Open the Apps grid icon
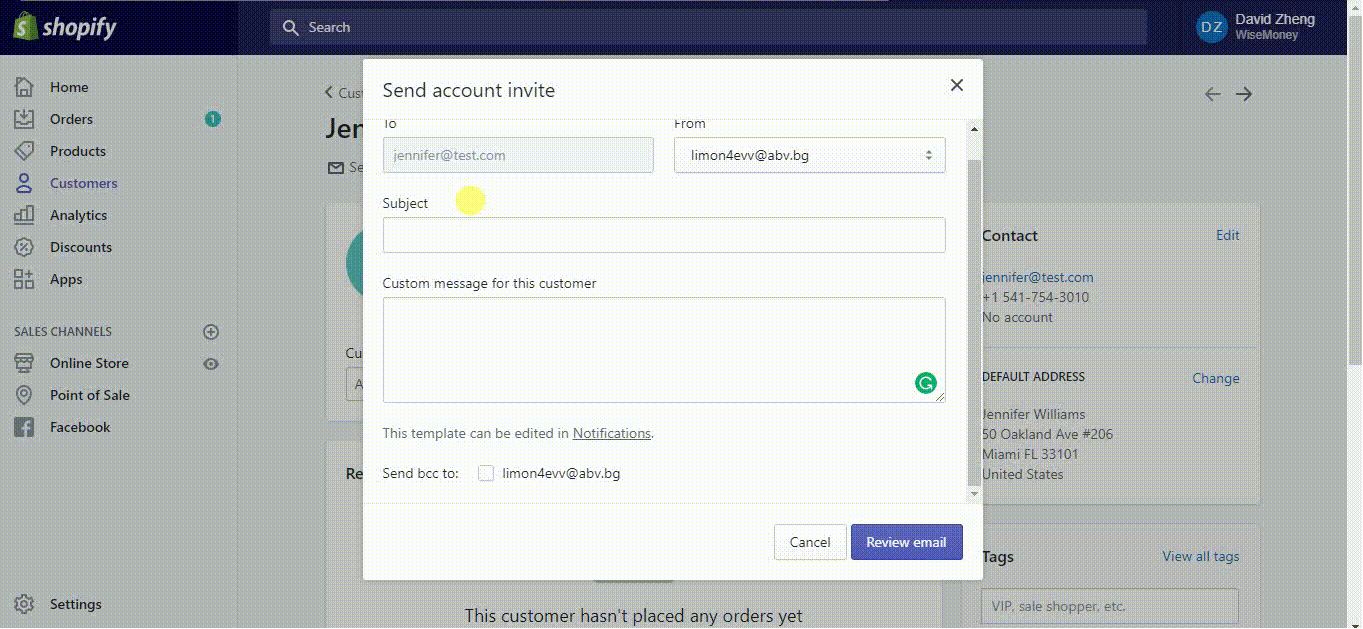 pos(24,279)
